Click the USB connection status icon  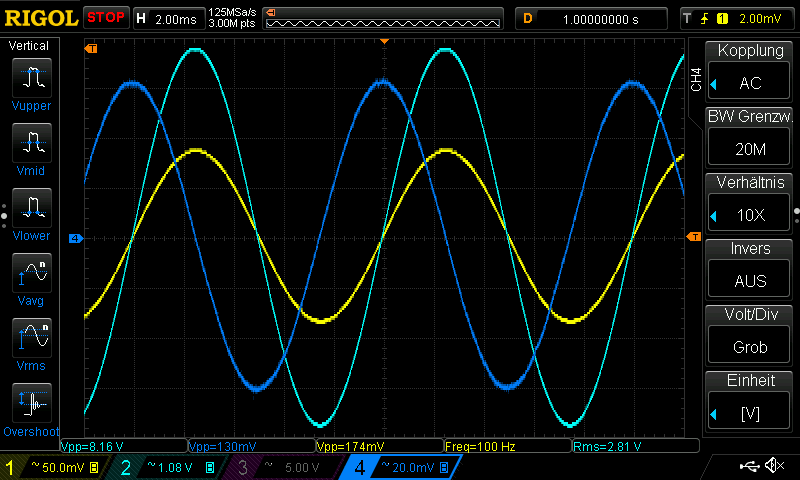[749, 465]
